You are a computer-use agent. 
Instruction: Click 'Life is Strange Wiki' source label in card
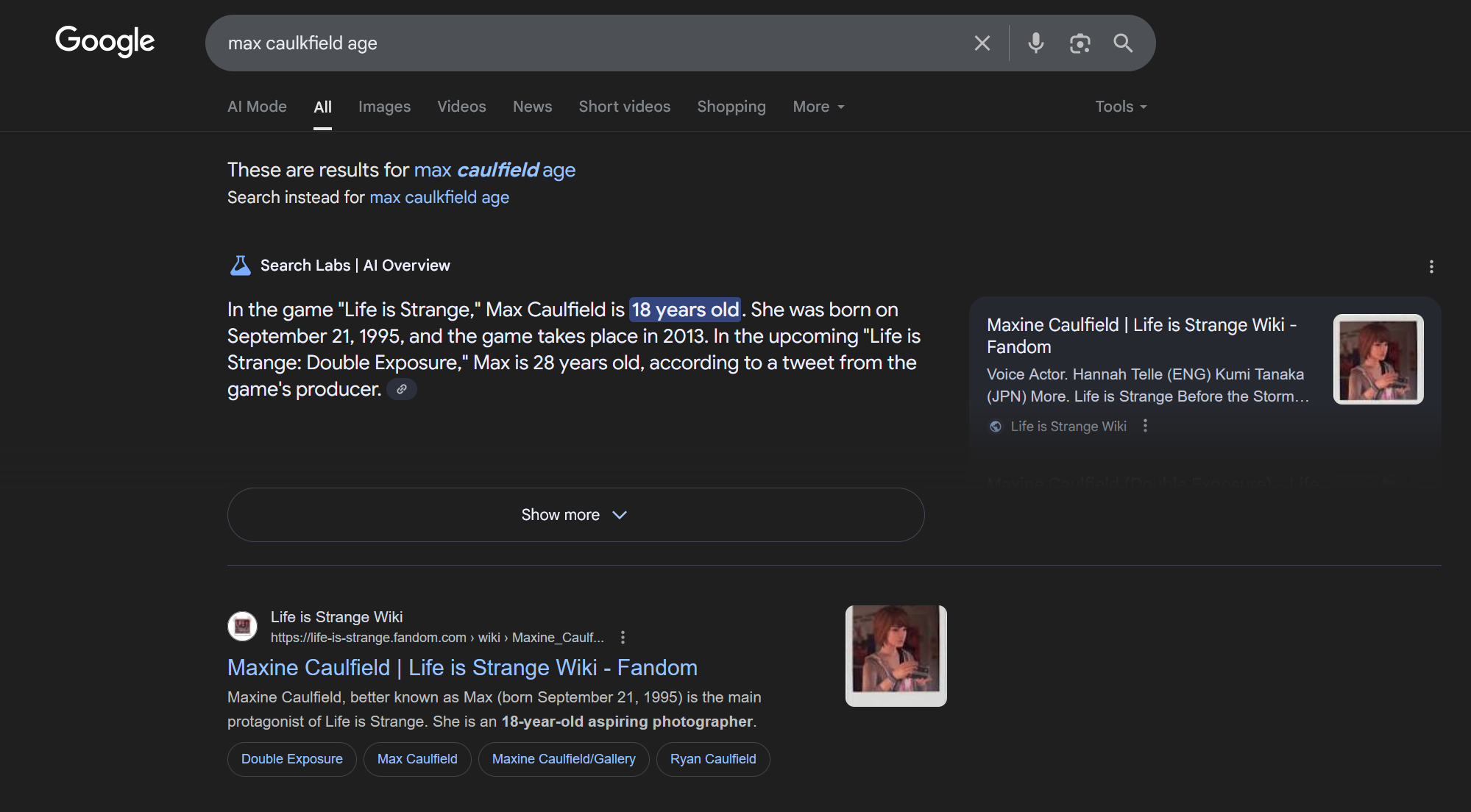(1068, 427)
